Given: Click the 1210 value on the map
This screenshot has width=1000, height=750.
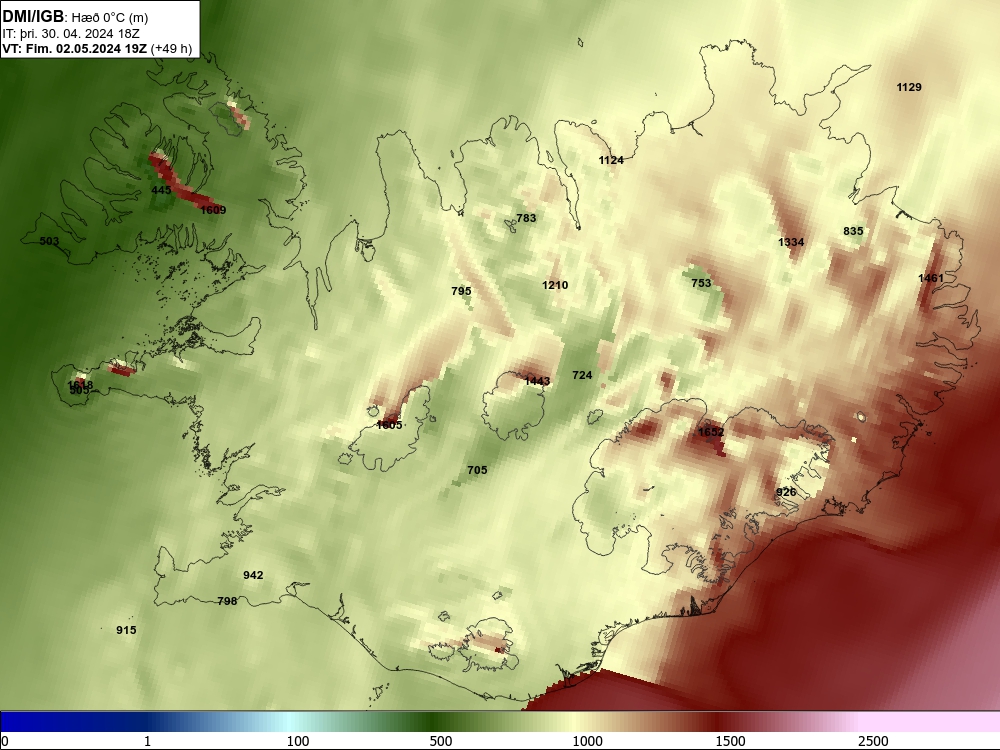Looking at the screenshot, I should [555, 285].
